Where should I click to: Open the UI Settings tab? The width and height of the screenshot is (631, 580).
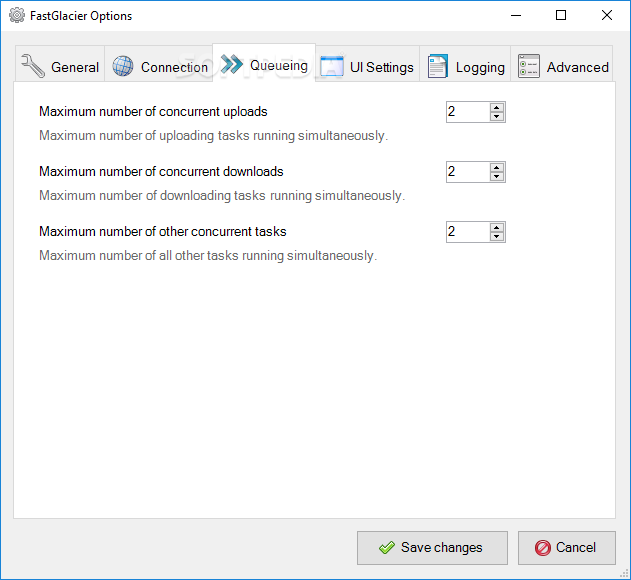(x=367, y=64)
